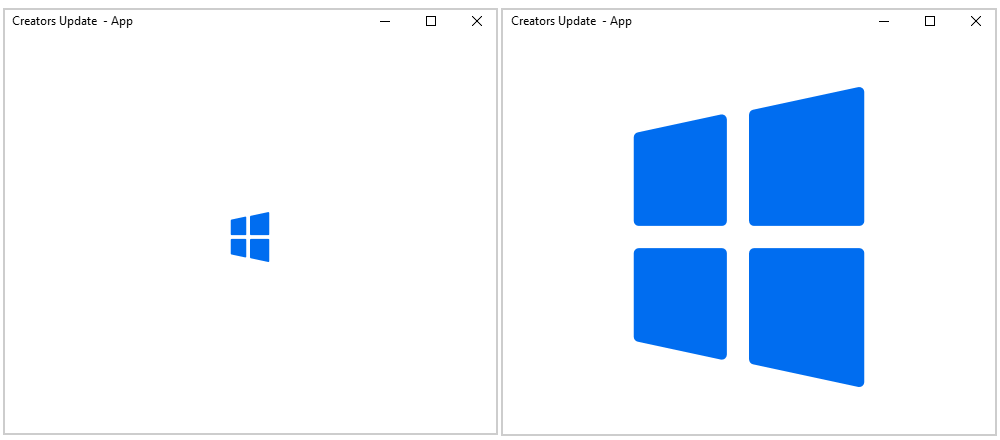Click 'Creators Update - App' title in left window
The width and height of the screenshot is (1000, 440).
(x=73, y=21)
